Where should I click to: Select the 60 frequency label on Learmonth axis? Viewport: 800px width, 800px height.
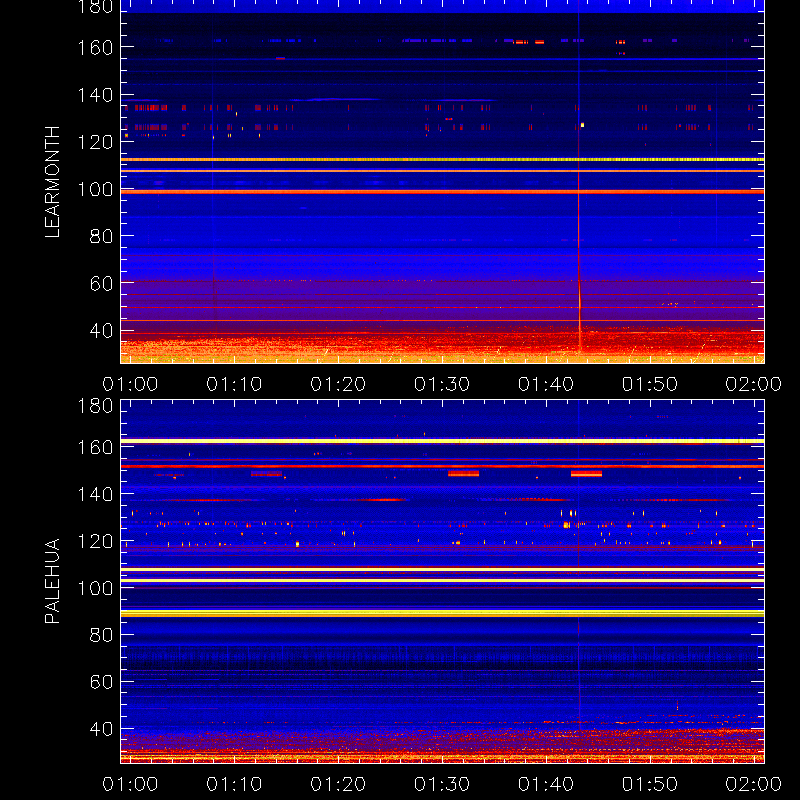102,284
